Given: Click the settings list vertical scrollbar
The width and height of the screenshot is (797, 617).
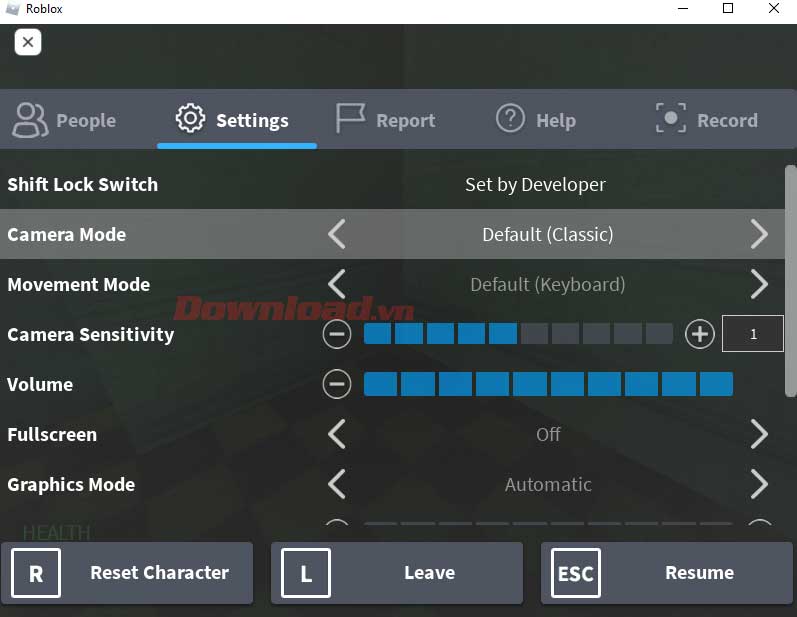Looking at the screenshot, I should point(790,281).
